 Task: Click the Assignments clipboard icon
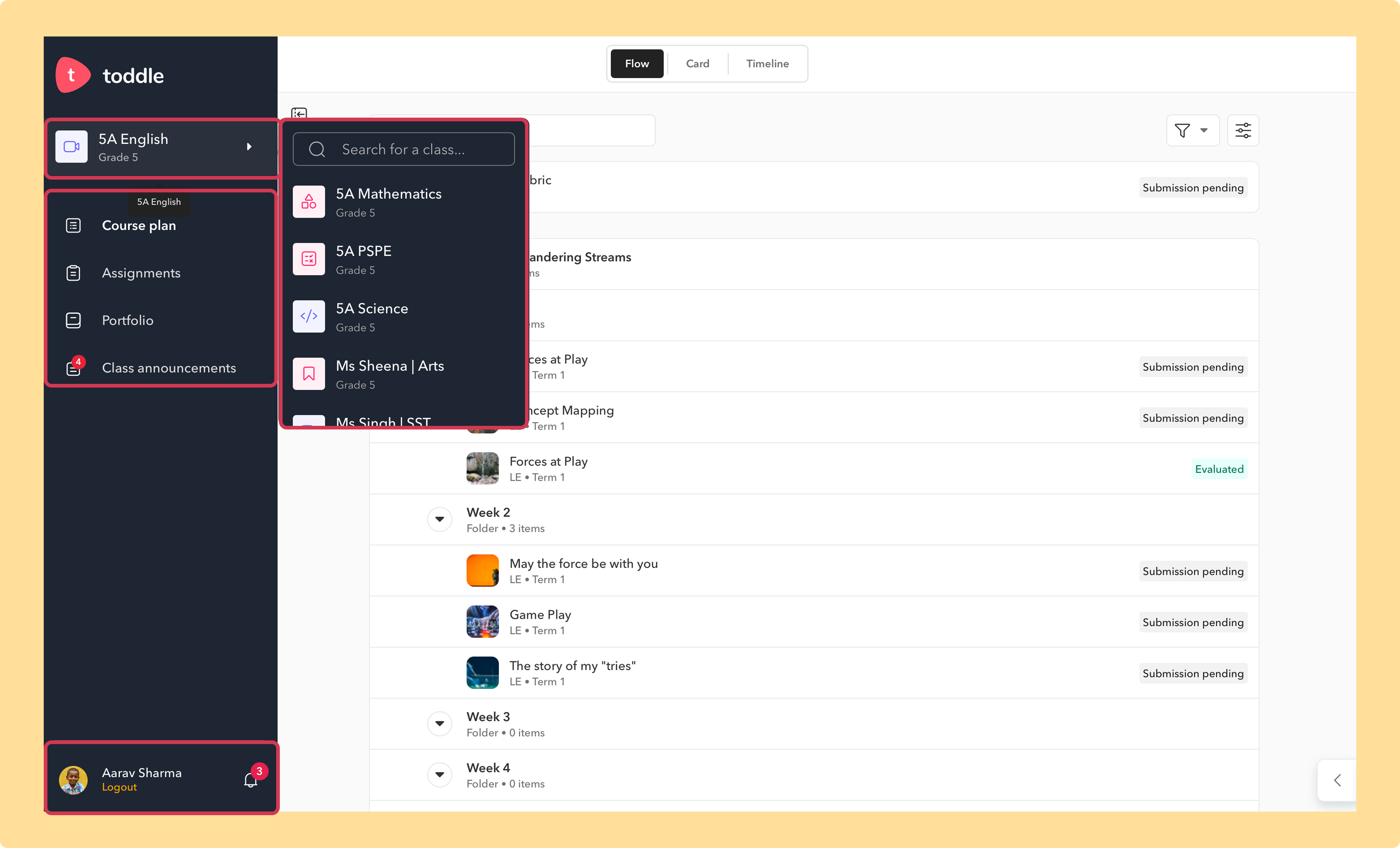[x=73, y=273]
